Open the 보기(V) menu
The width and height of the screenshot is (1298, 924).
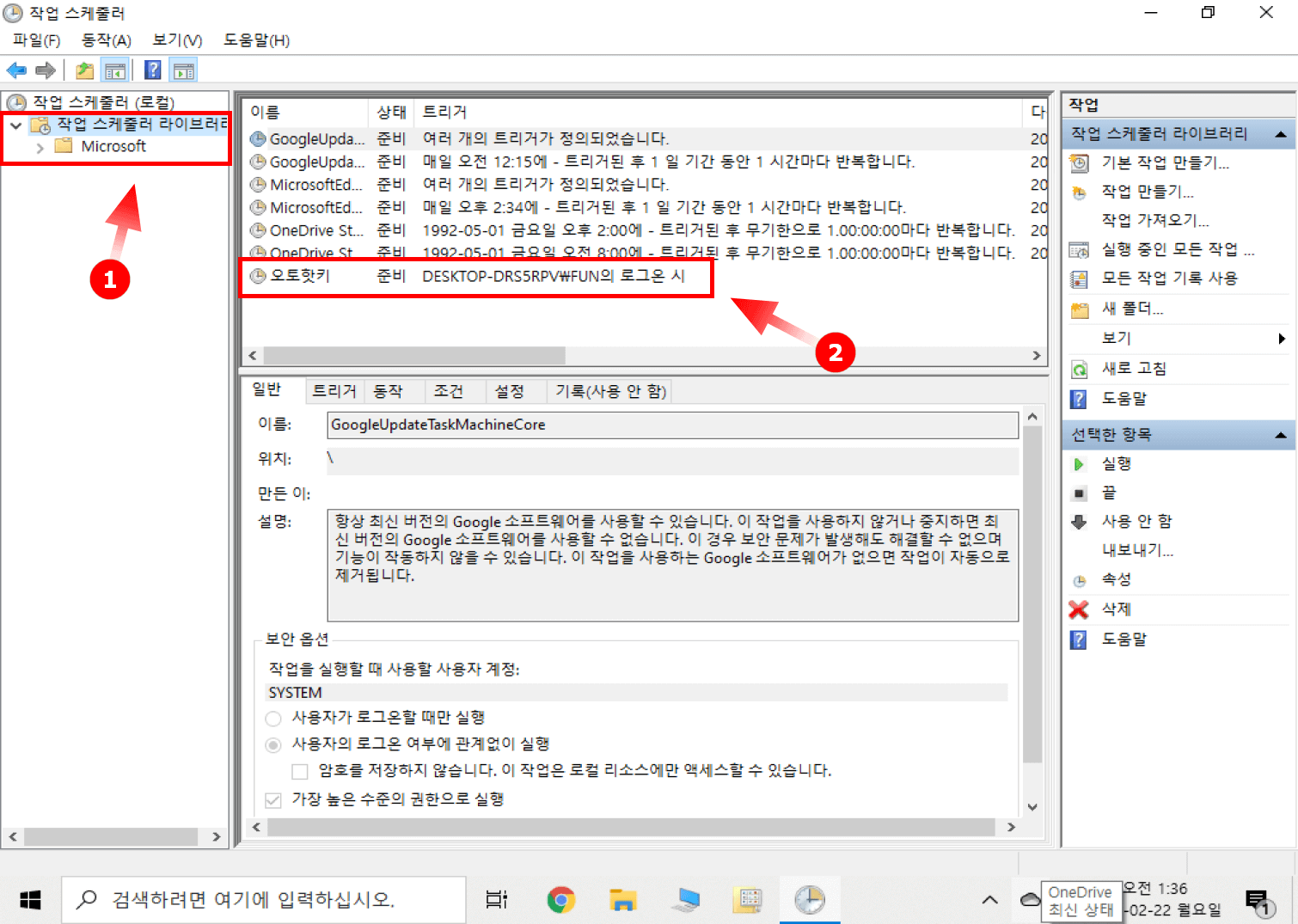tap(177, 40)
